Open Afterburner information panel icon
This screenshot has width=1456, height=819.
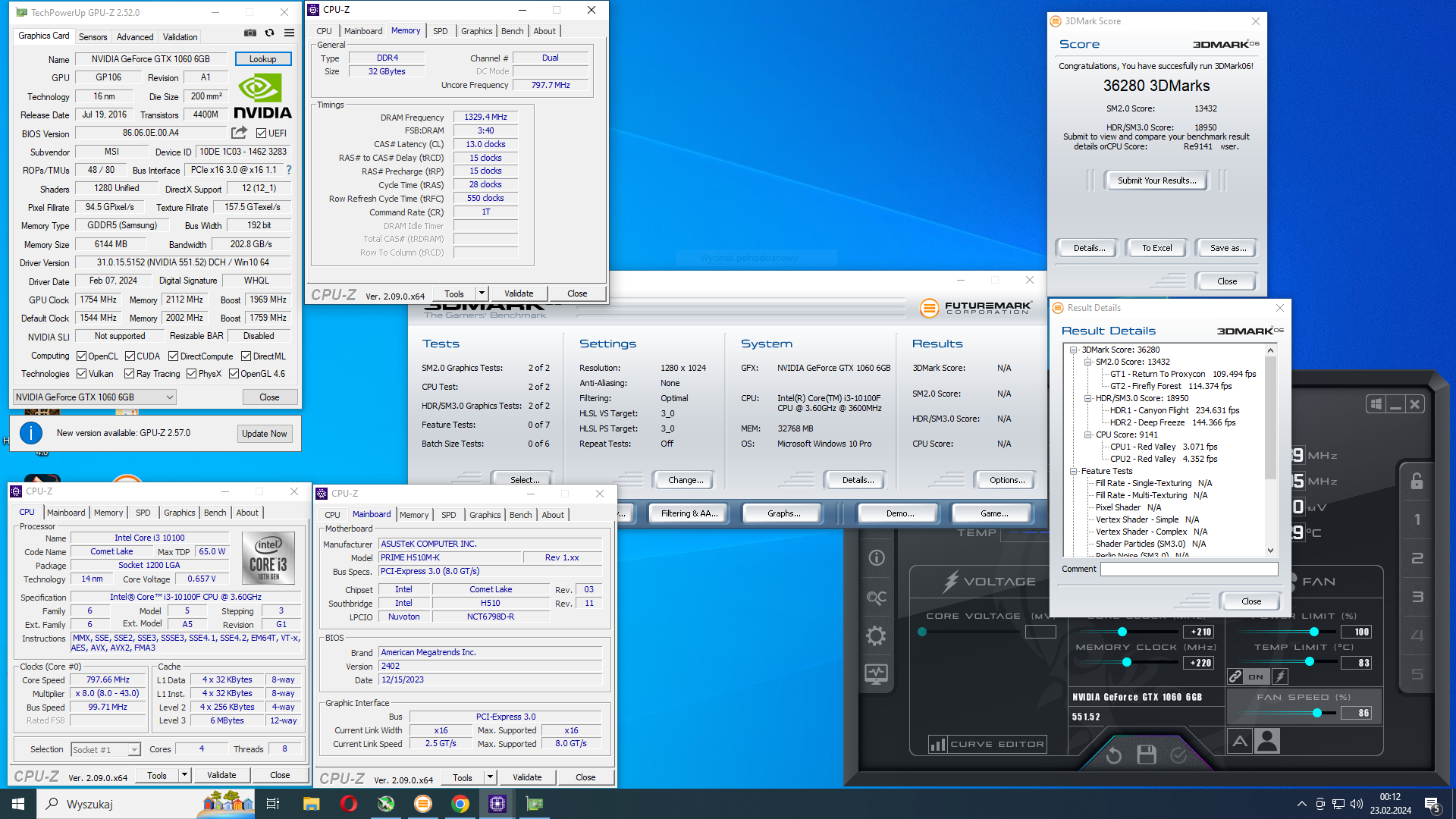coord(877,558)
